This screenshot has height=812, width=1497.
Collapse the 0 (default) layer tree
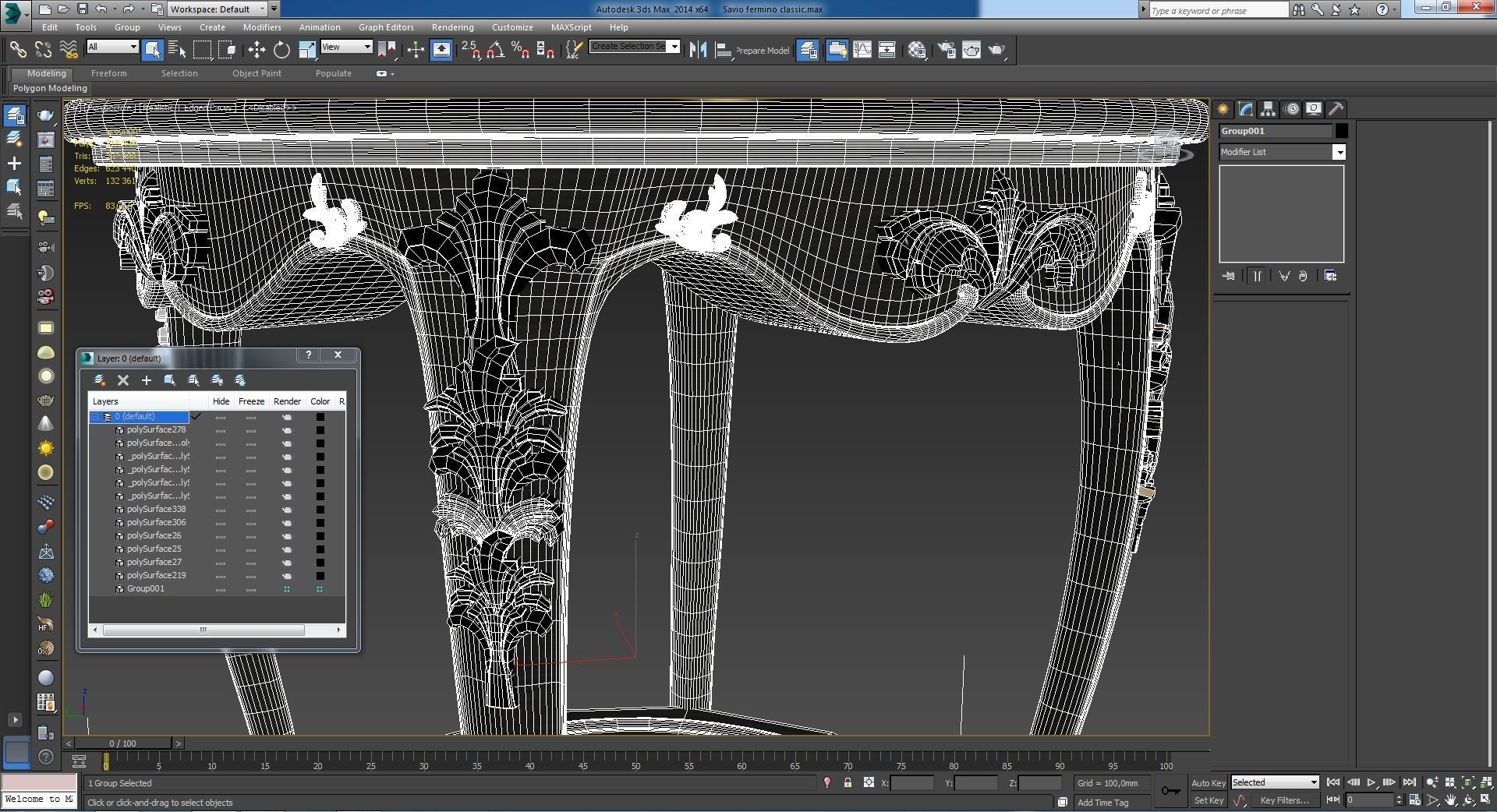[x=95, y=417]
